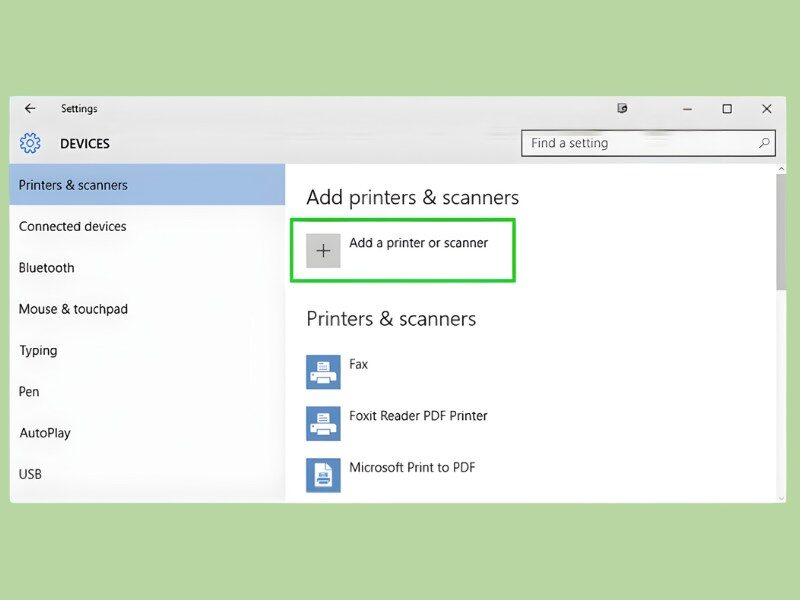Select the Foxit Reader PDF Printer icon
Screen dimensions: 800x600
(x=323, y=423)
